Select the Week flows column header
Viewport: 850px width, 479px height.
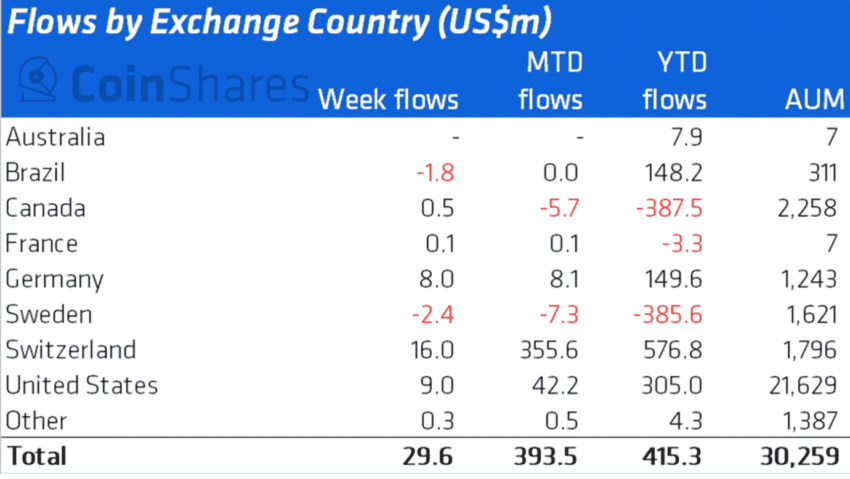tap(388, 100)
